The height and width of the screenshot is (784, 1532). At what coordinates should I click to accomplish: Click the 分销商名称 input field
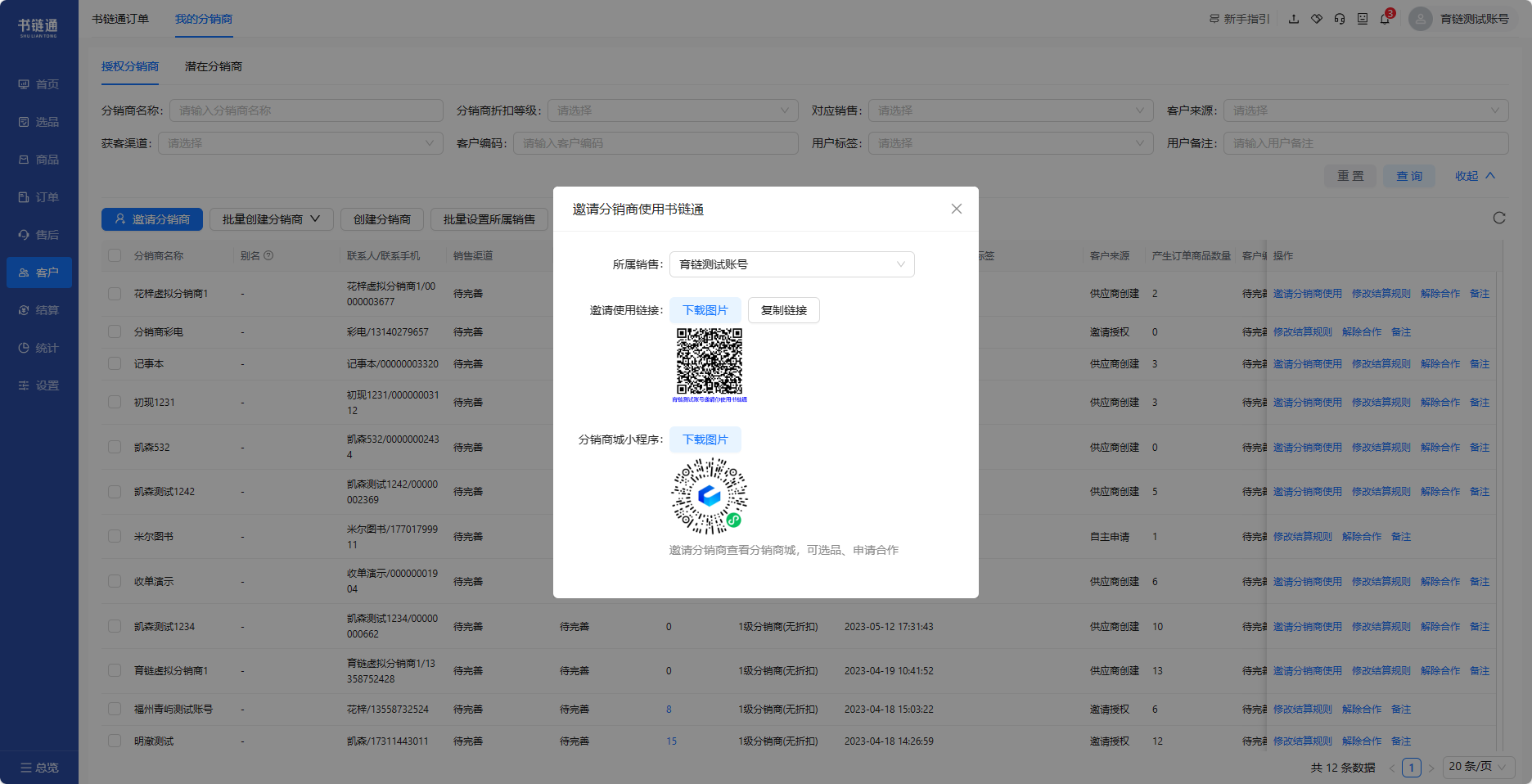(306, 110)
